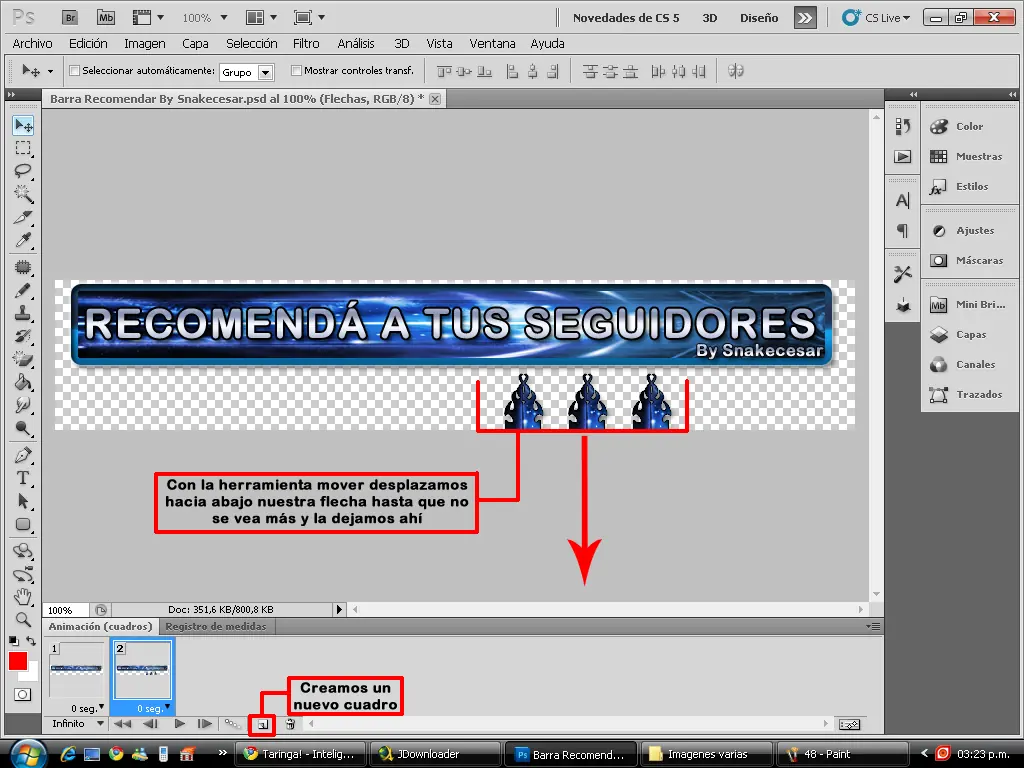The width and height of the screenshot is (1024, 768).
Task: Select the Hand tool
Action: (x=23, y=596)
